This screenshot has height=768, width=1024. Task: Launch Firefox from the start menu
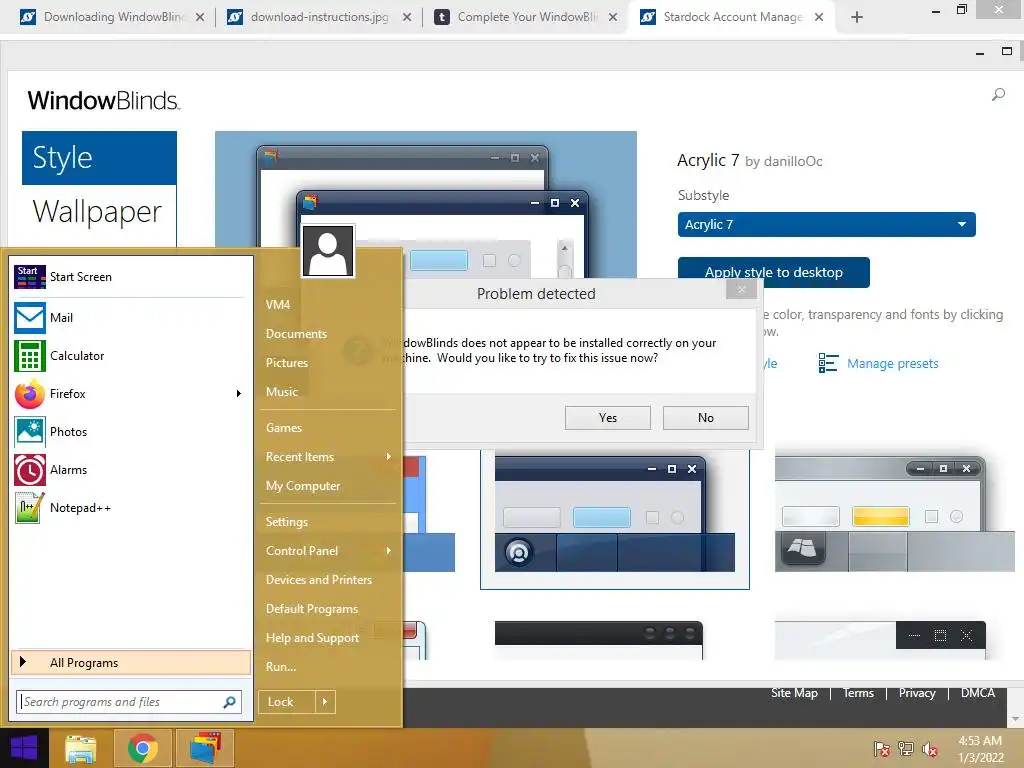[x=67, y=394]
